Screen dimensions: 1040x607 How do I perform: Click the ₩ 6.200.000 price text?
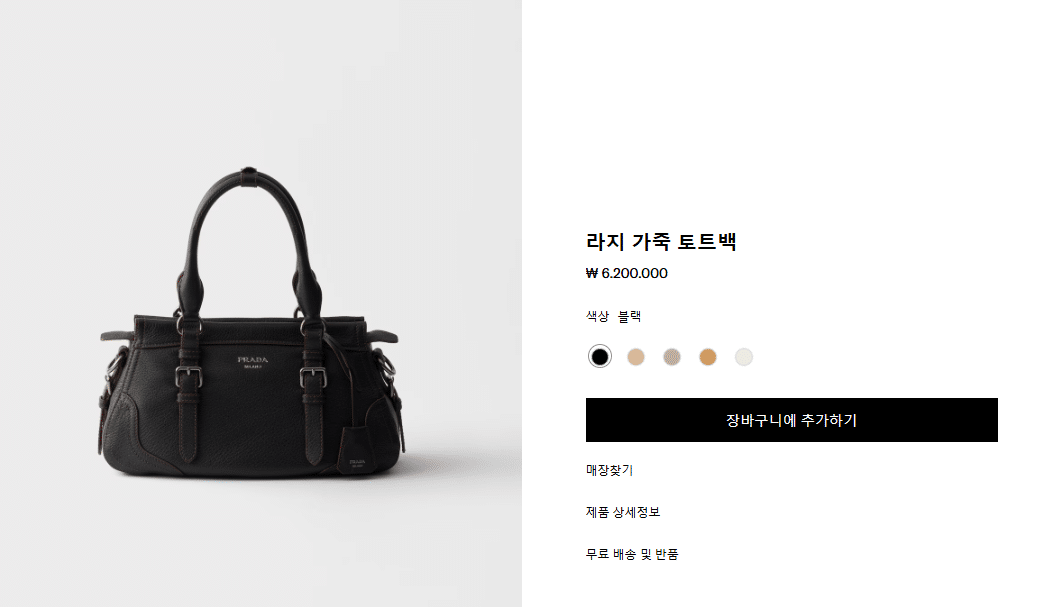[627, 273]
